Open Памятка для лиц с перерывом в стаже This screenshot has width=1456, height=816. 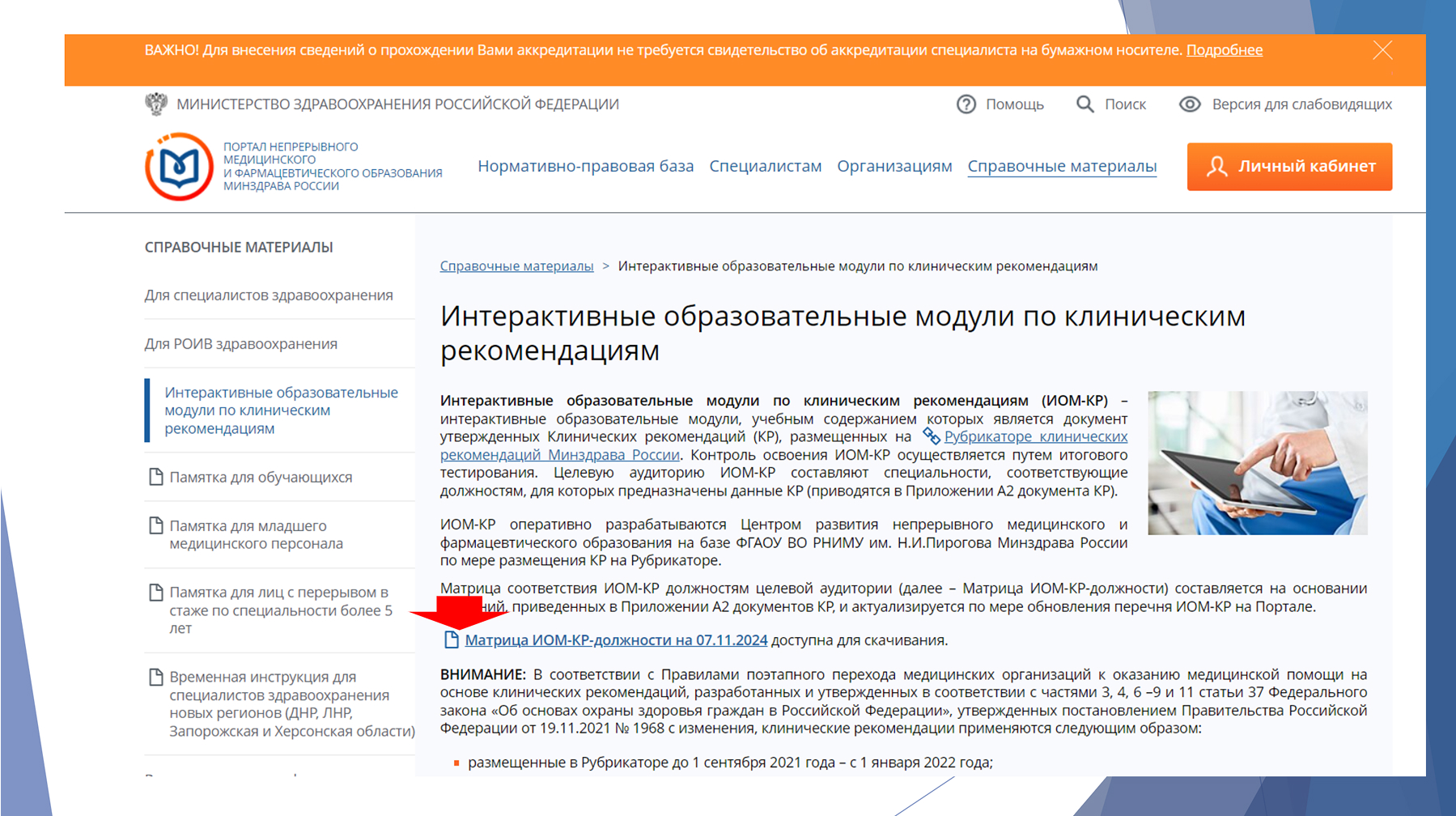pyautogui.click(x=280, y=610)
